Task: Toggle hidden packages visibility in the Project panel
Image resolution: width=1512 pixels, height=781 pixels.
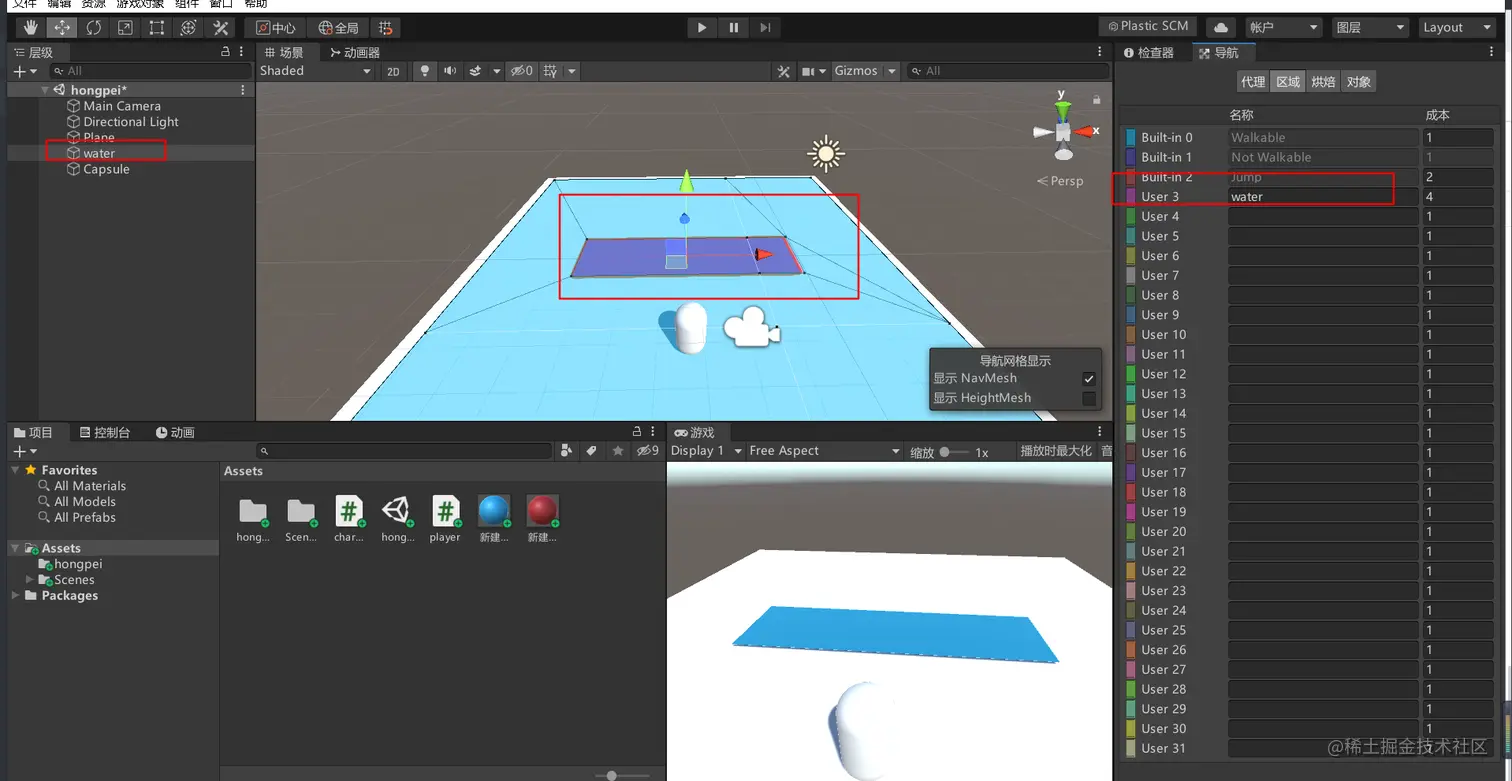Action: pyautogui.click(x=649, y=451)
